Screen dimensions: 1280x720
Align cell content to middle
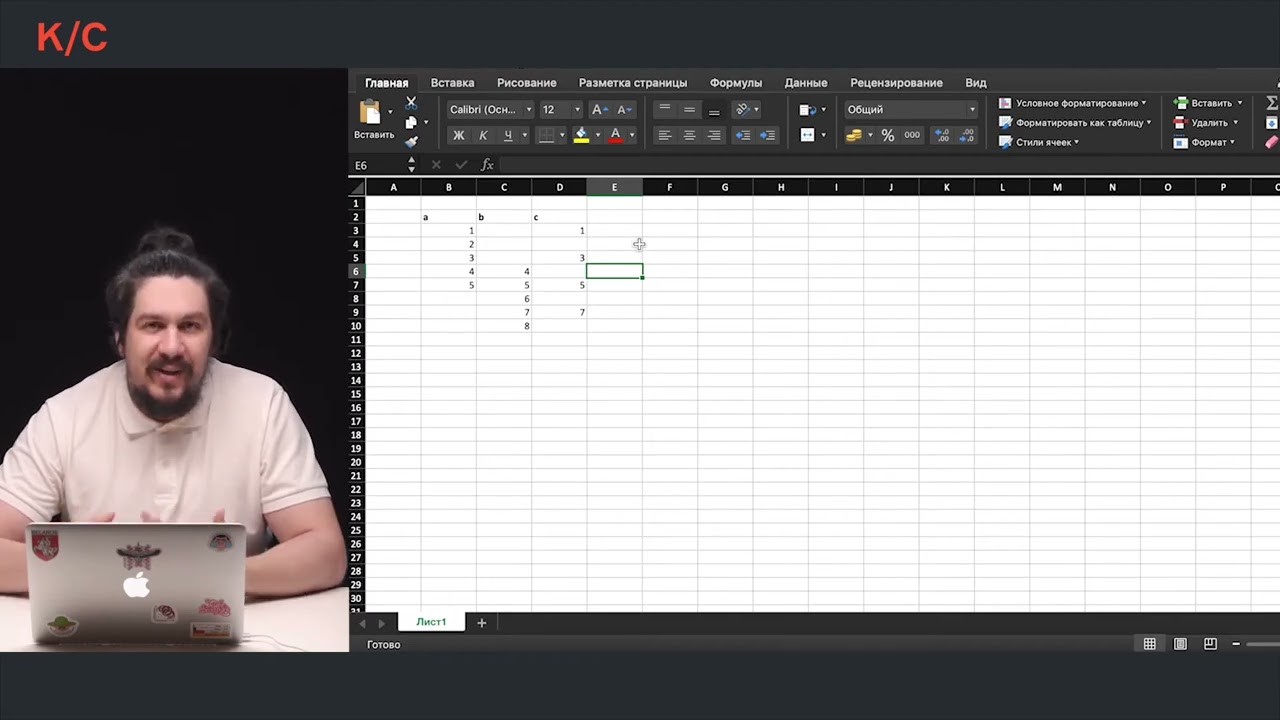[x=689, y=110]
